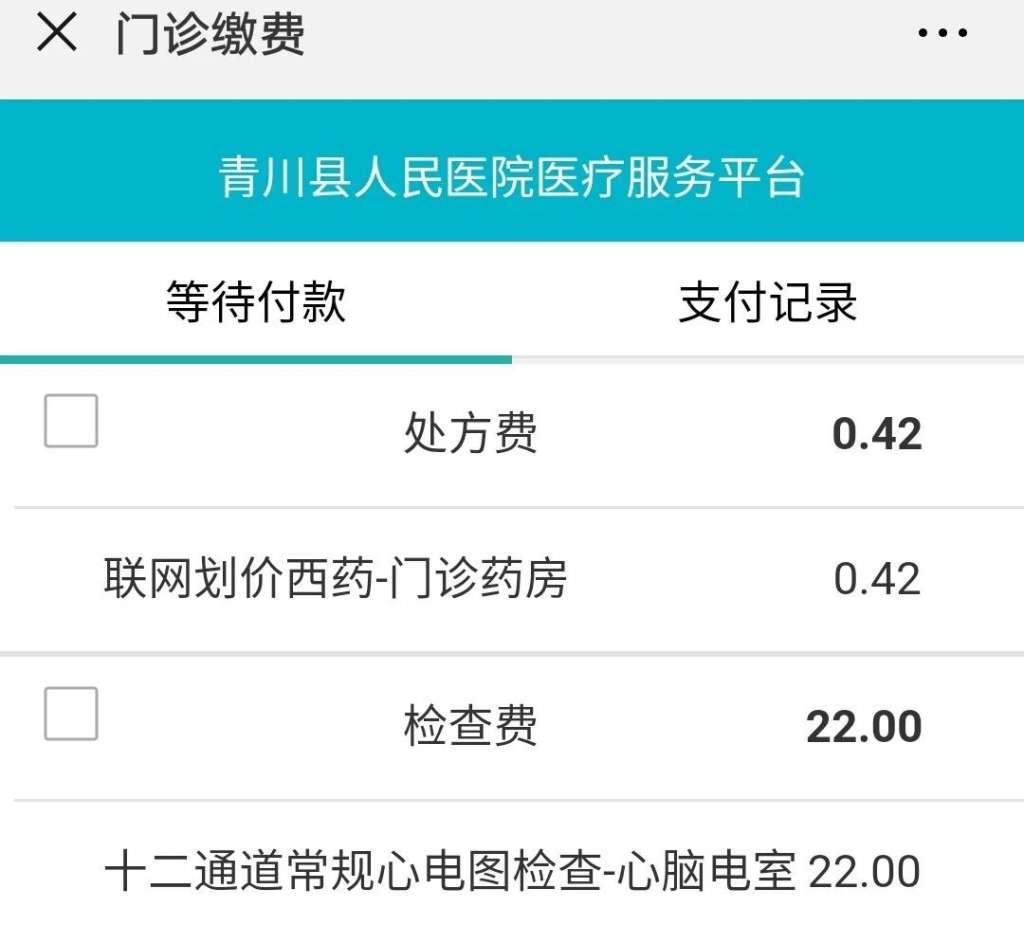1024x943 pixels.
Task: Open the 十二通道常规心电图检查-心脑电室 item
Action: tap(450, 872)
